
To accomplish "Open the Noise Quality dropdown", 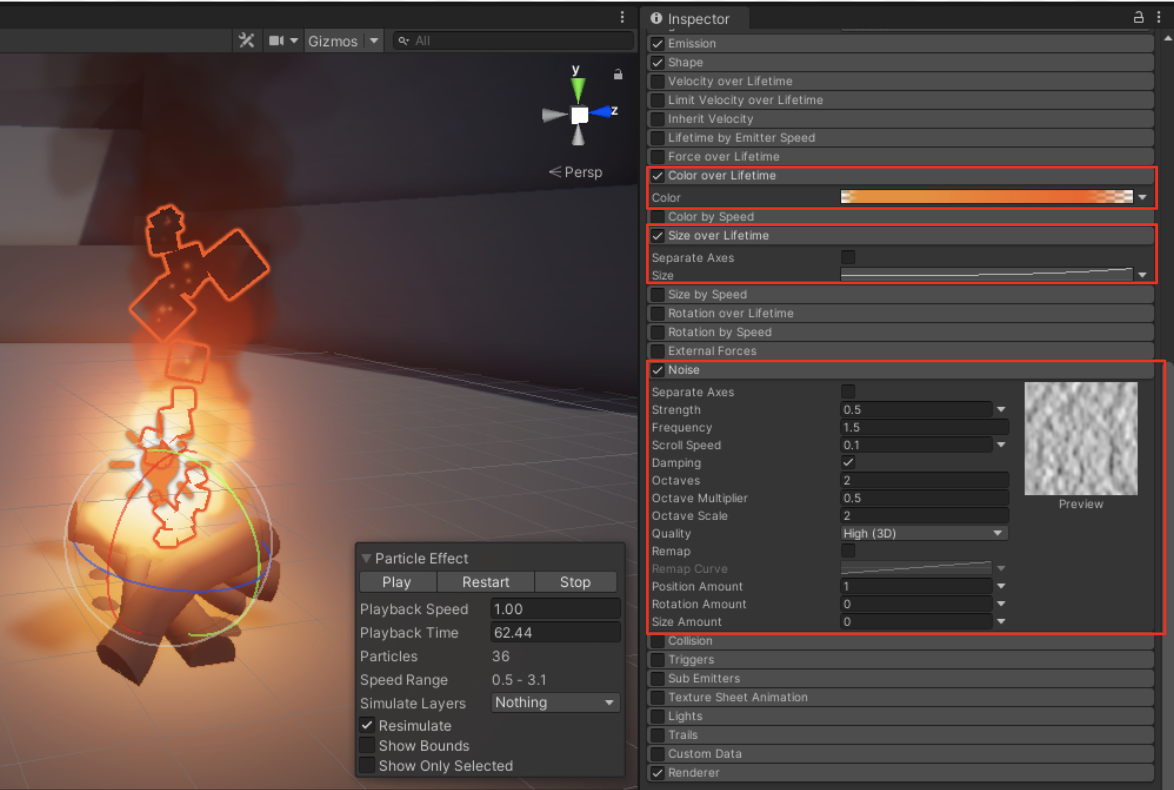I will coord(923,534).
